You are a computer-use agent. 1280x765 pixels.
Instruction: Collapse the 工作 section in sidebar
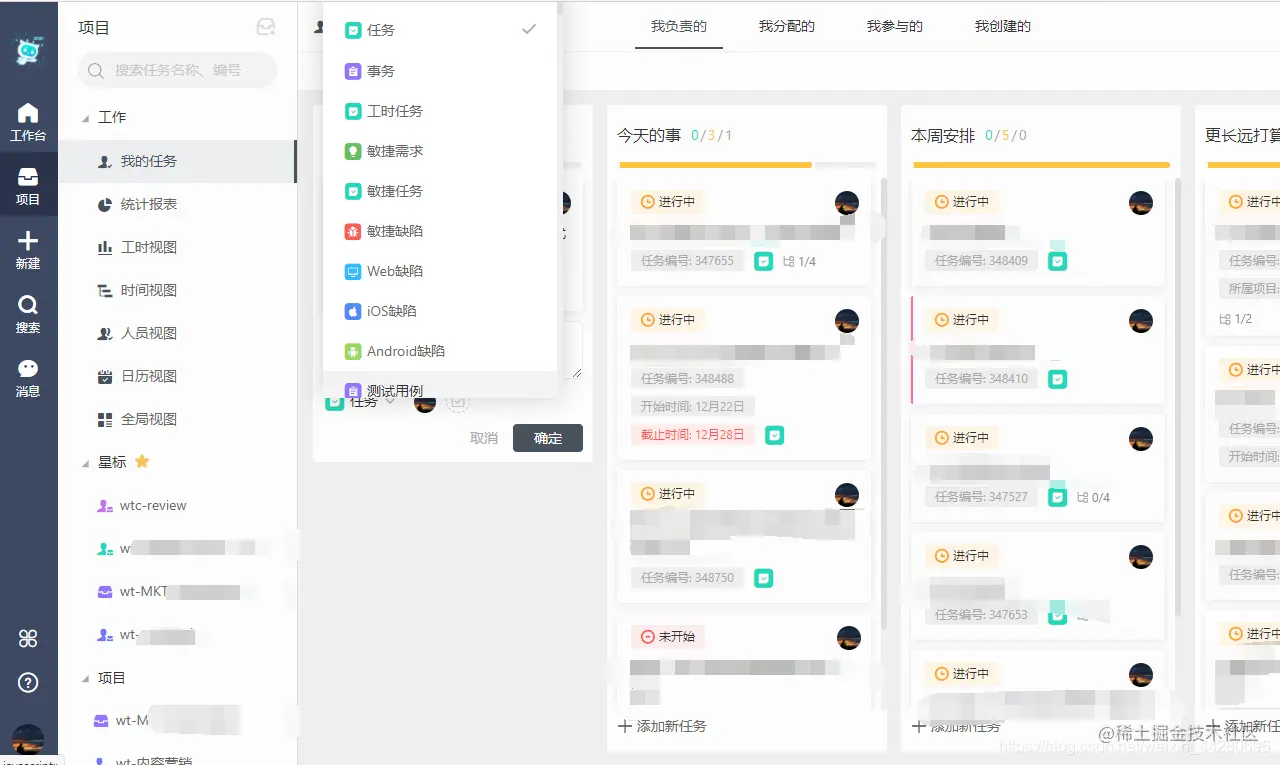pyautogui.click(x=87, y=117)
